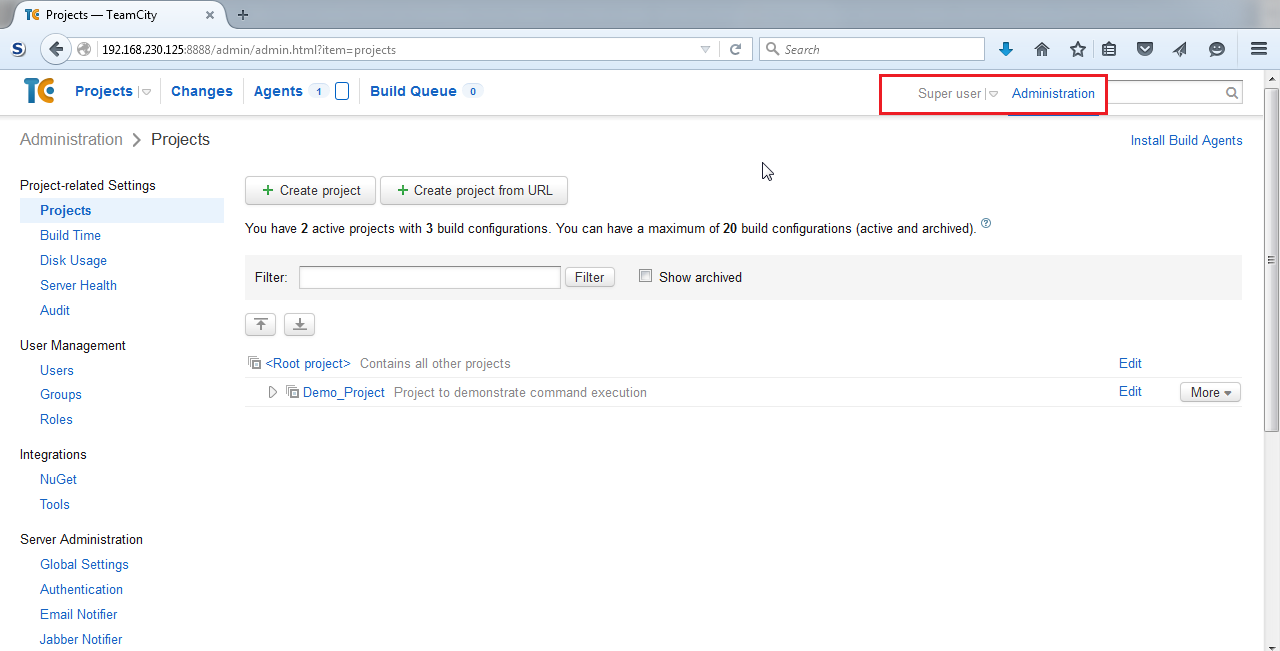Click the magnifier icon in TeamCity search
The height and width of the screenshot is (651, 1280).
[1232, 93]
